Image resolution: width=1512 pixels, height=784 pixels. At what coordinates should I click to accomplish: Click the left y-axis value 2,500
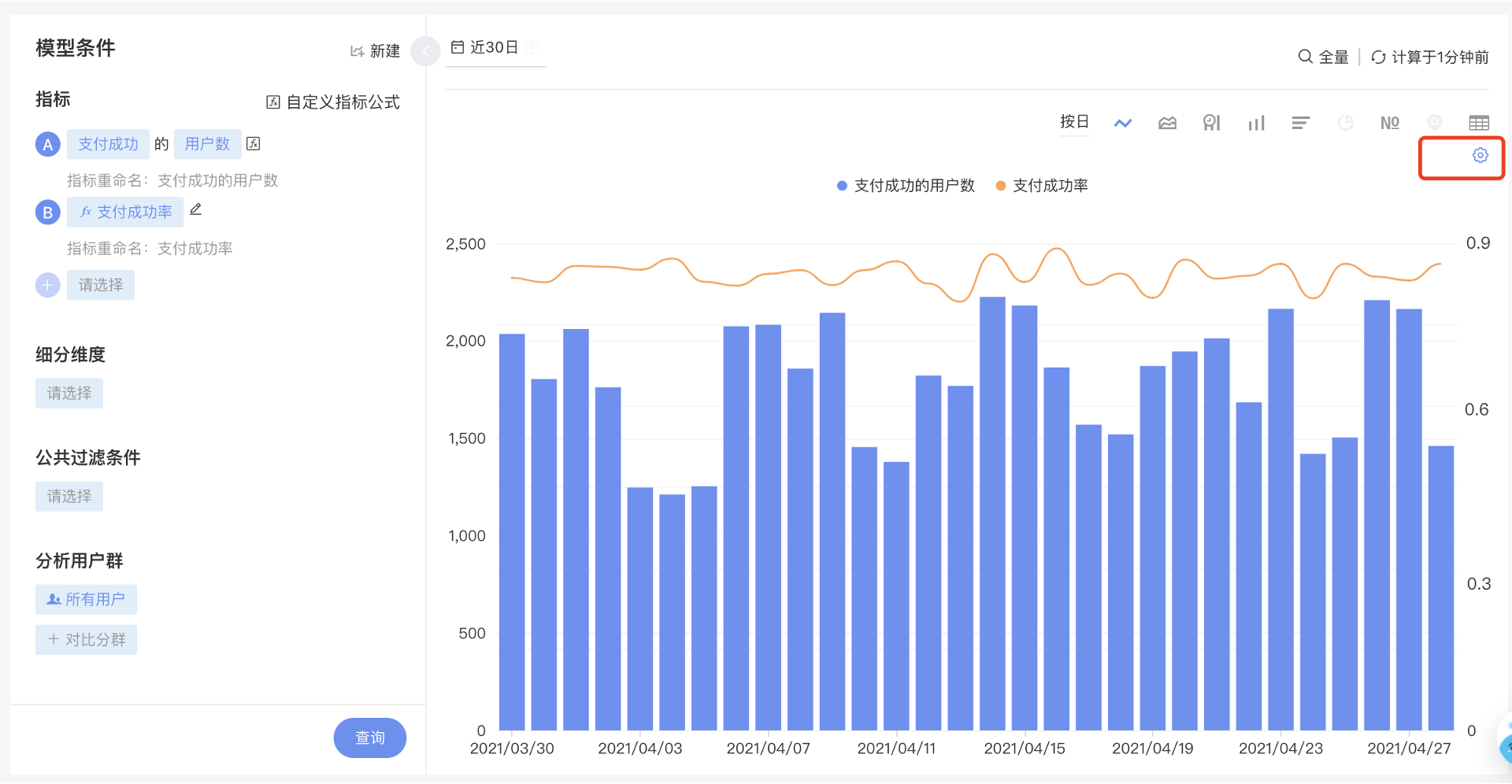pos(465,244)
